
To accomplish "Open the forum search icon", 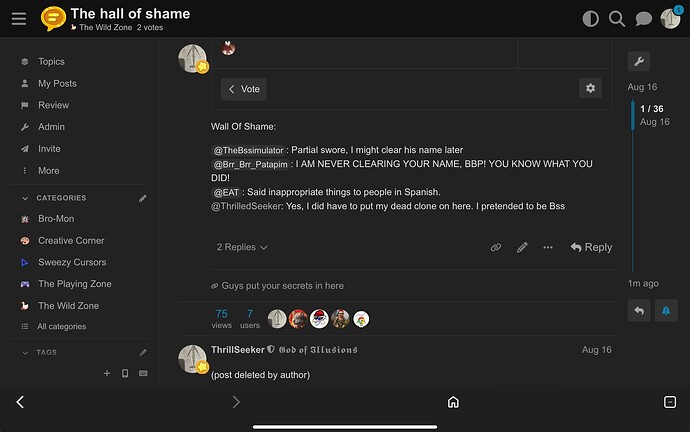I will tap(617, 19).
